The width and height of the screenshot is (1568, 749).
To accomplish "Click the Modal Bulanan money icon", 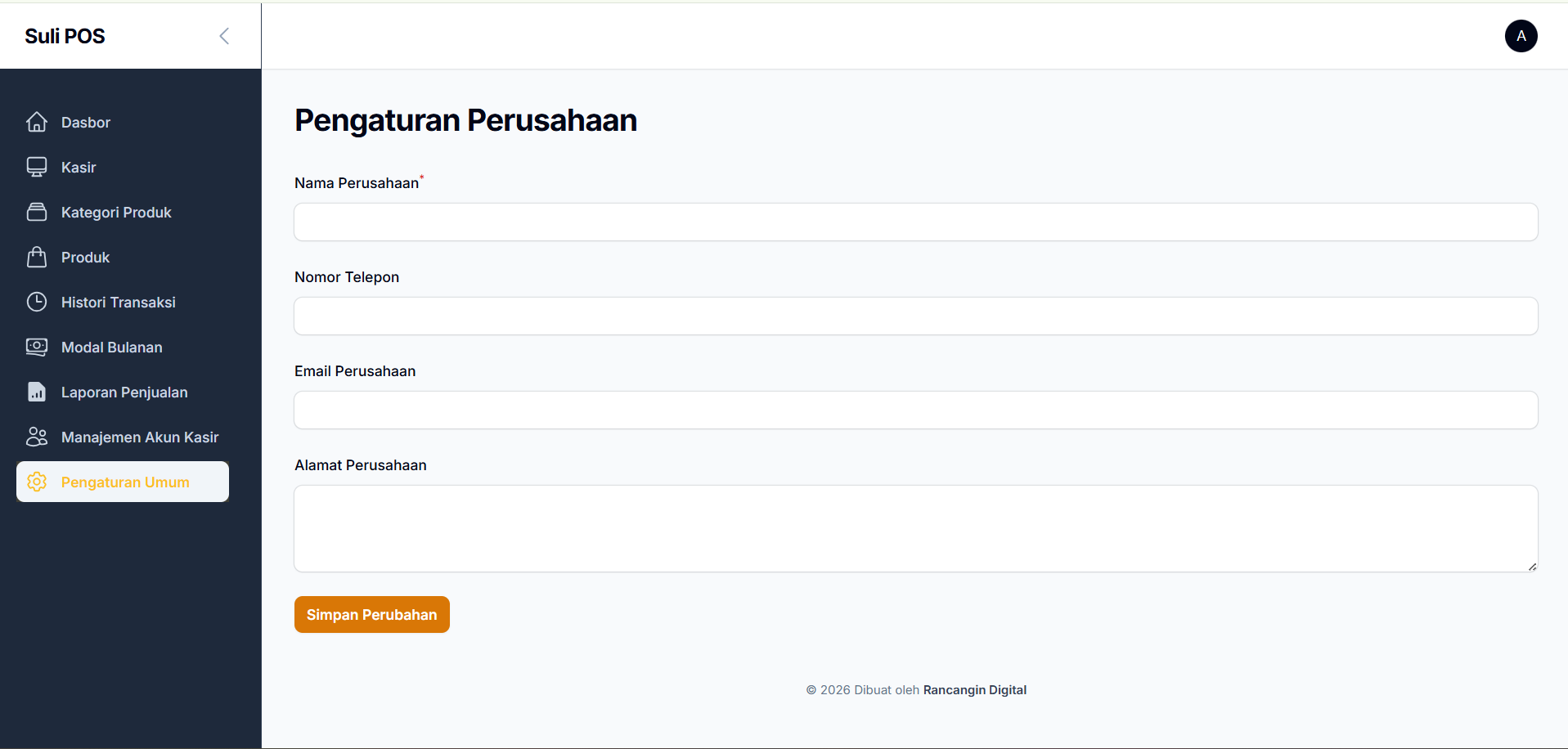I will coord(37,347).
